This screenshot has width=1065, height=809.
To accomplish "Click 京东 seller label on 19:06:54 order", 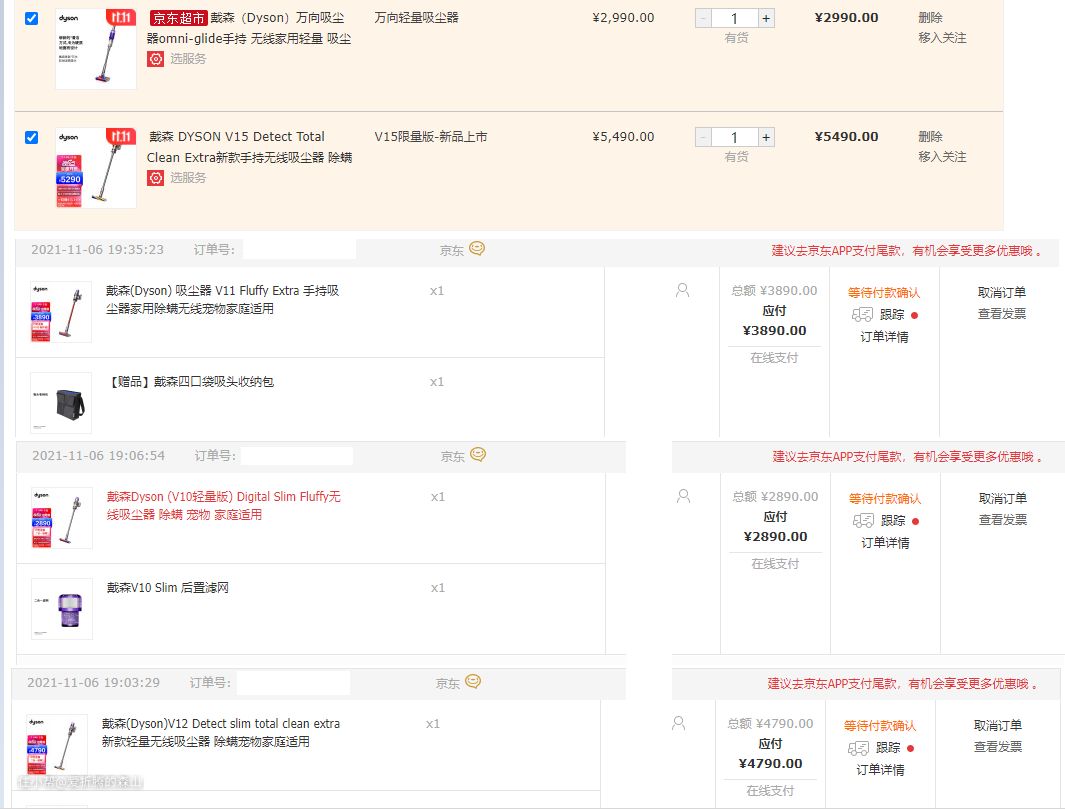I will (x=453, y=456).
